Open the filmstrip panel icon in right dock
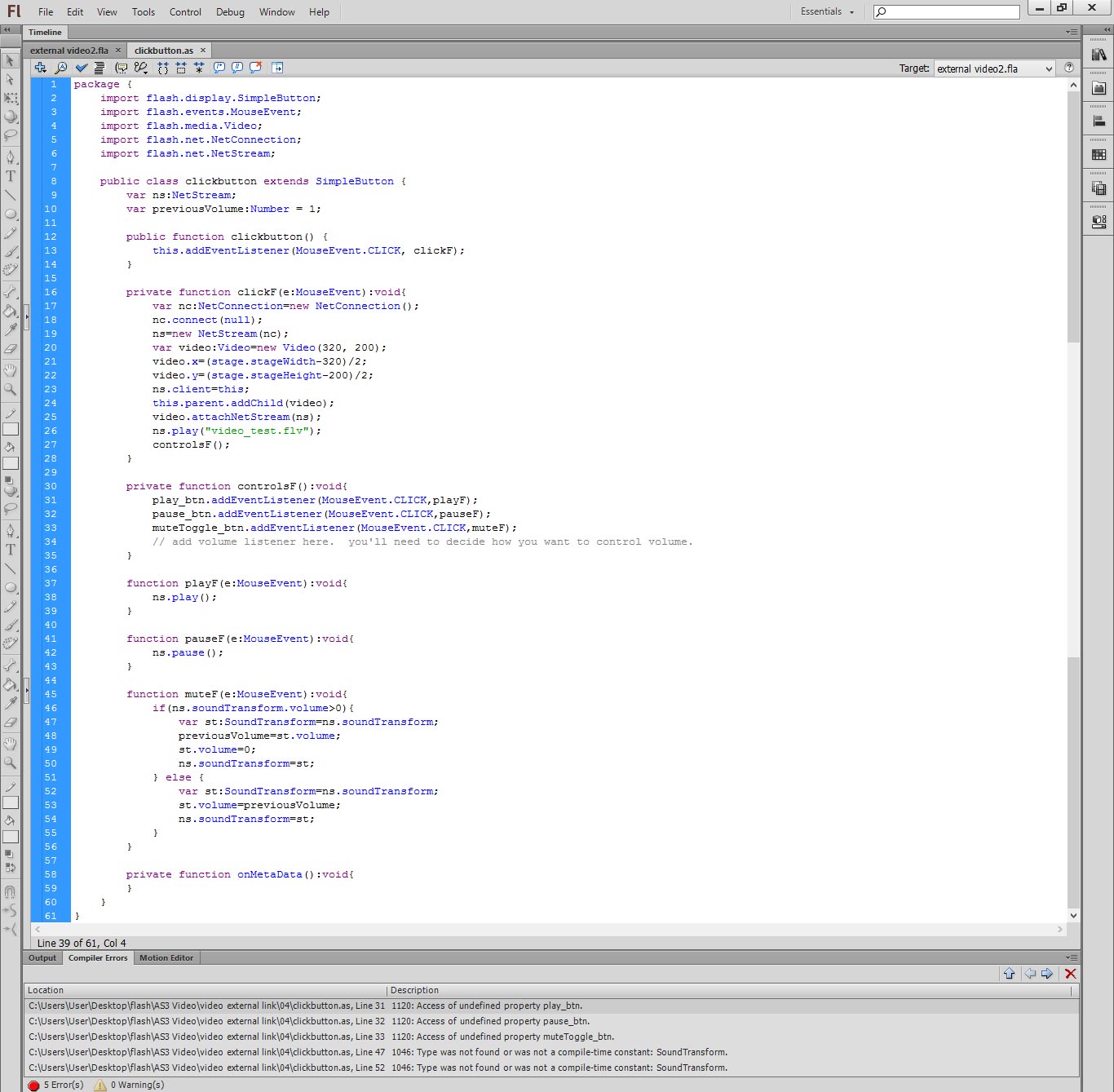Viewport: 1114px width, 1092px height. (x=1099, y=188)
